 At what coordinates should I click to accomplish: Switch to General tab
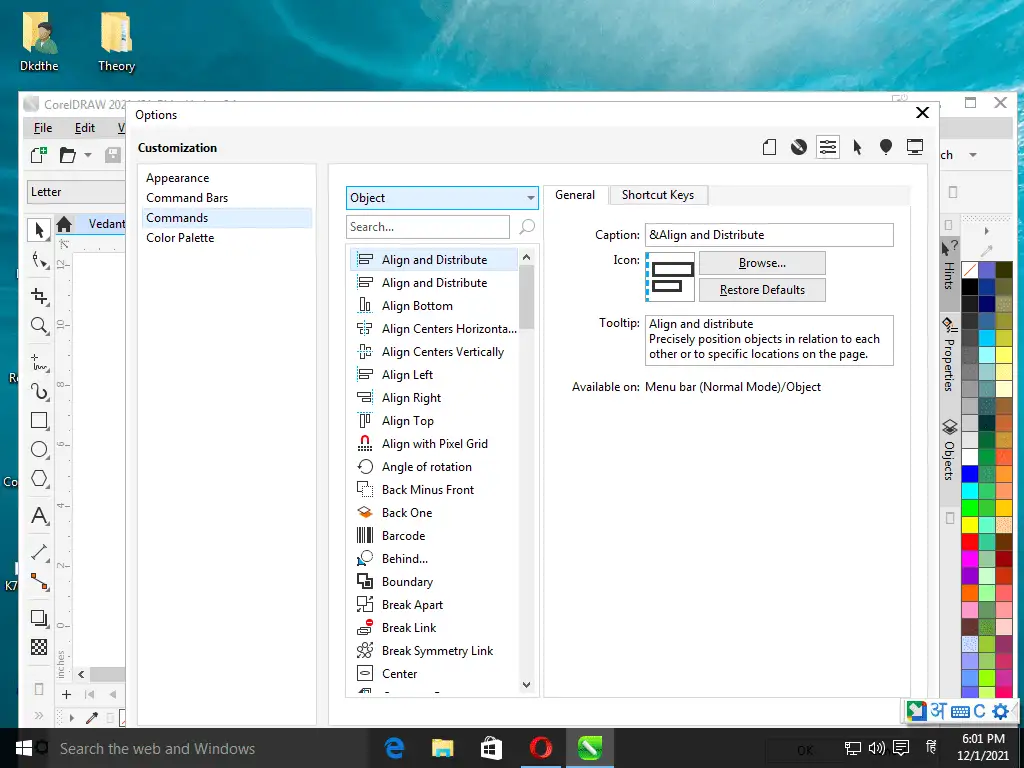pos(575,195)
